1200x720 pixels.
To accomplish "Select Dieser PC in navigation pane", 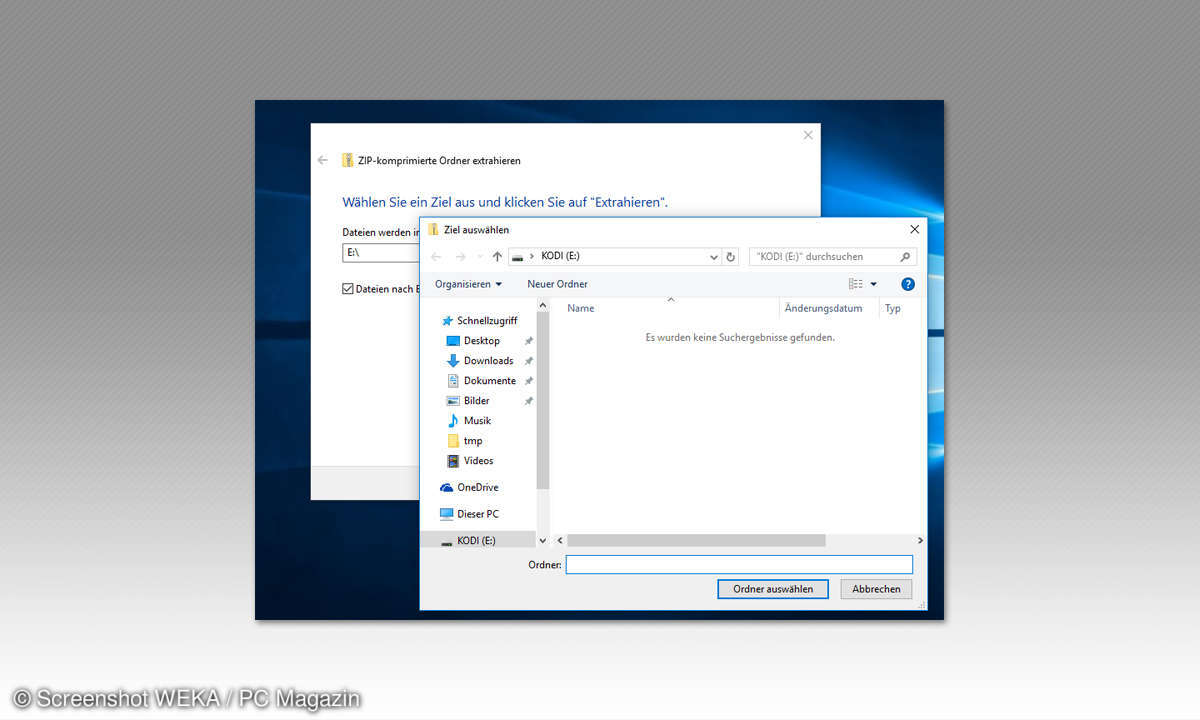I will click(x=469, y=514).
